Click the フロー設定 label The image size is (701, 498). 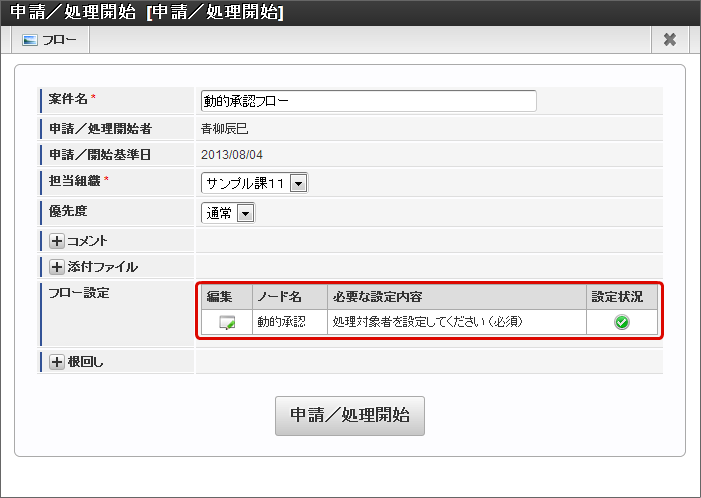point(79,293)
